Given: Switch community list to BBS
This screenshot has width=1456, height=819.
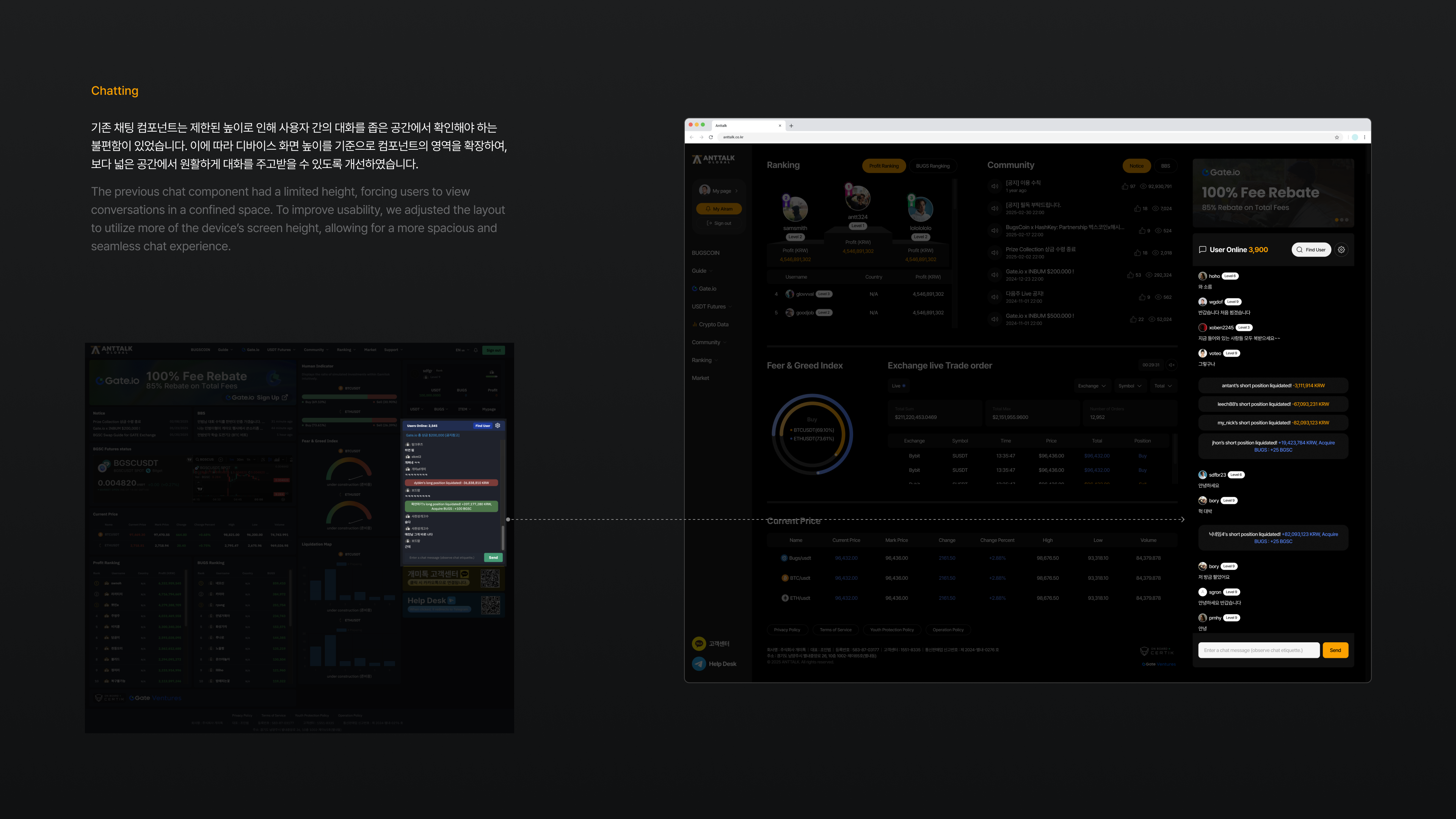Looking at the screenshot, I should click(x=1166, y=166).
